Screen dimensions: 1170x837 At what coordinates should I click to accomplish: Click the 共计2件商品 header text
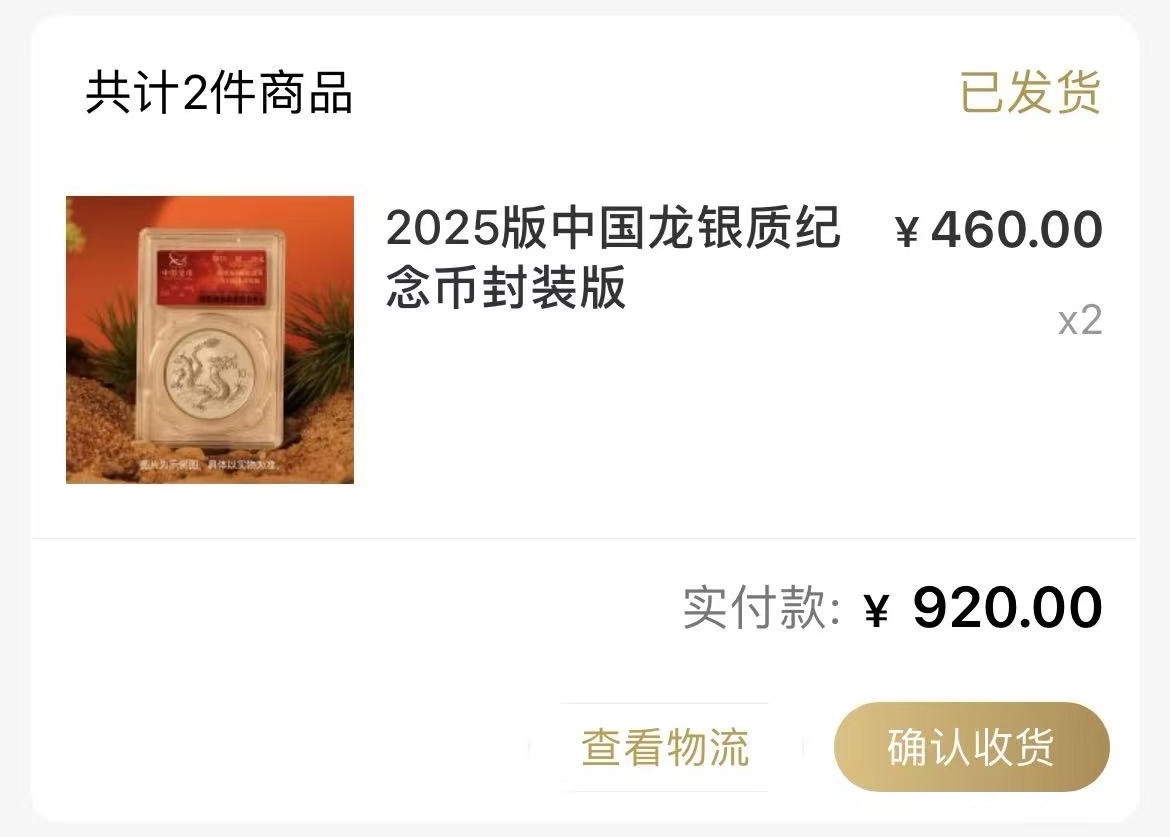coord(219,93)
